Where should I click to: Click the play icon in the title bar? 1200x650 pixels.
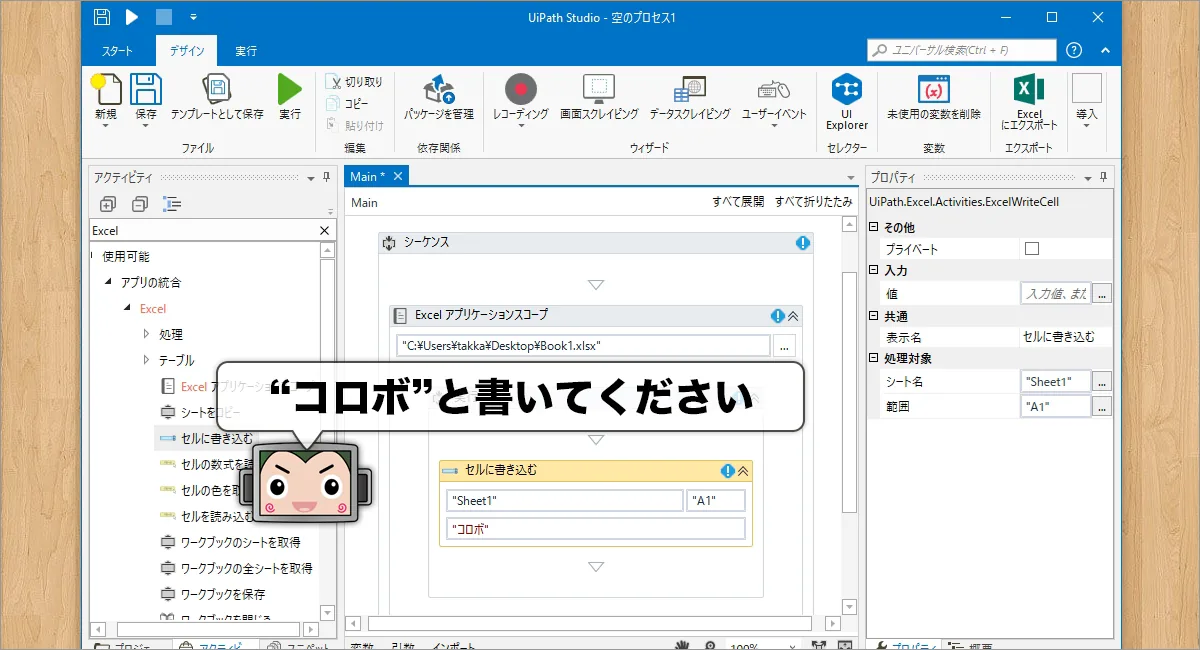[x=132, y=17]
